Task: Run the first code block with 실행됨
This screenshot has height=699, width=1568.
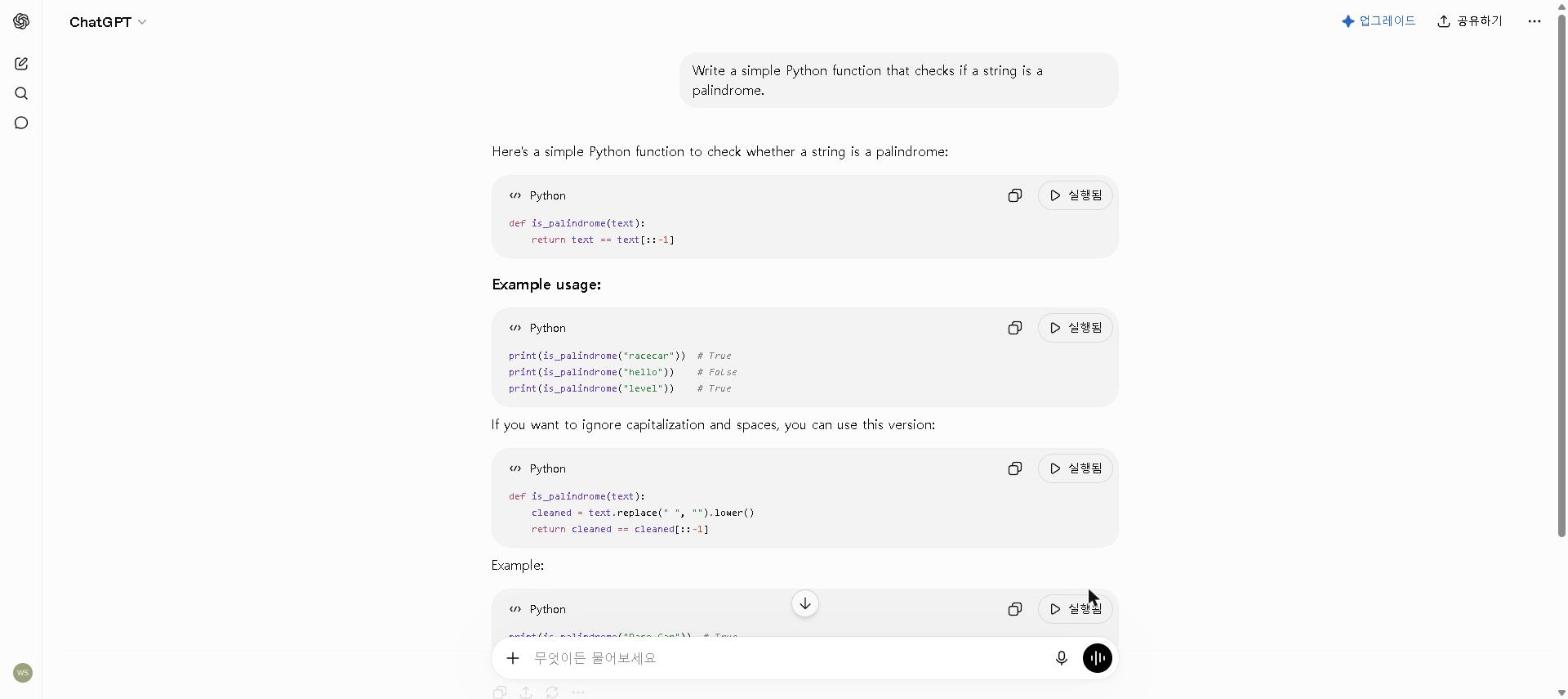Action: [1075, 195]
